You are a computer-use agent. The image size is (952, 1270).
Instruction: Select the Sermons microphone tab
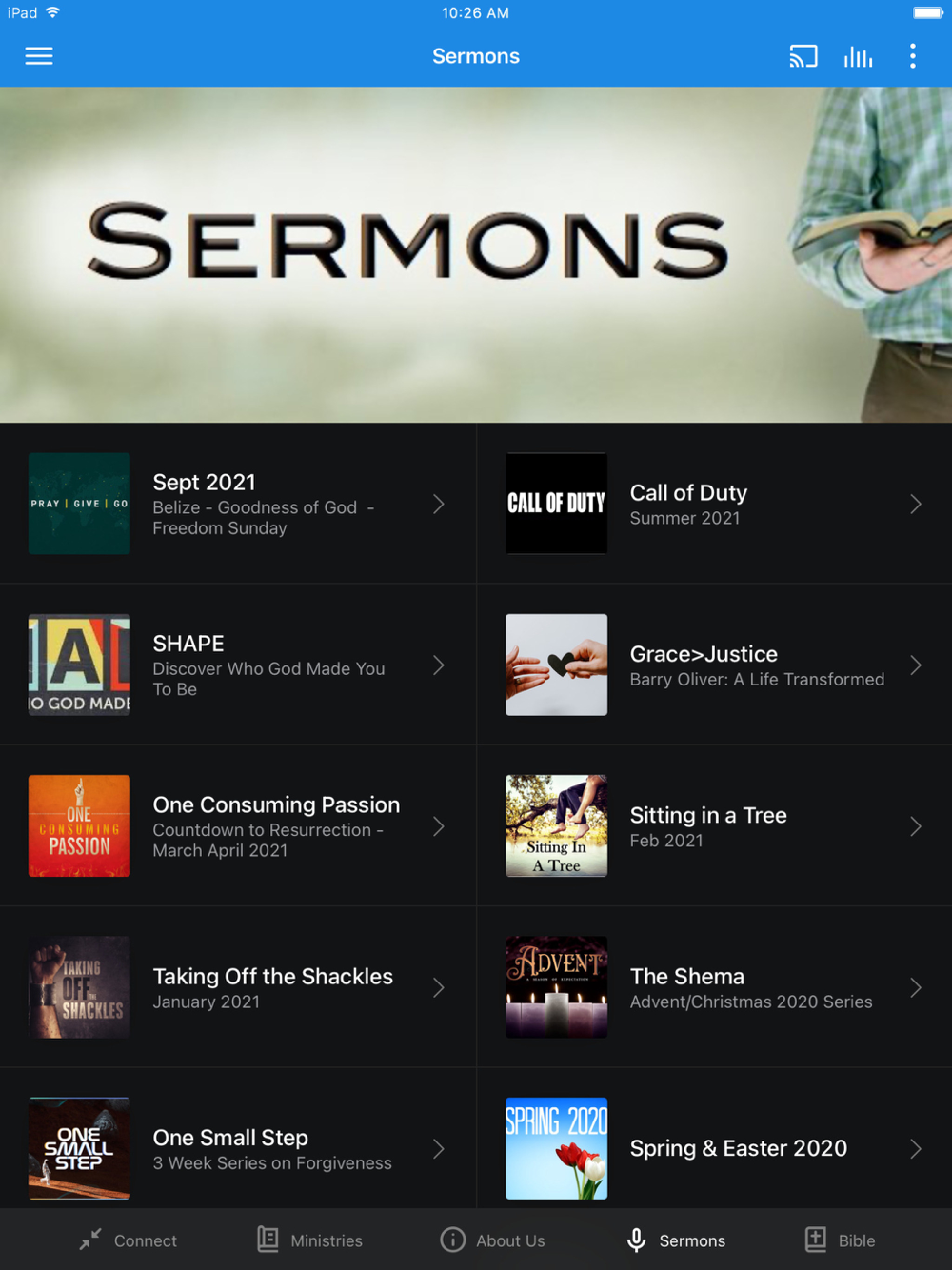point(676,1240)
